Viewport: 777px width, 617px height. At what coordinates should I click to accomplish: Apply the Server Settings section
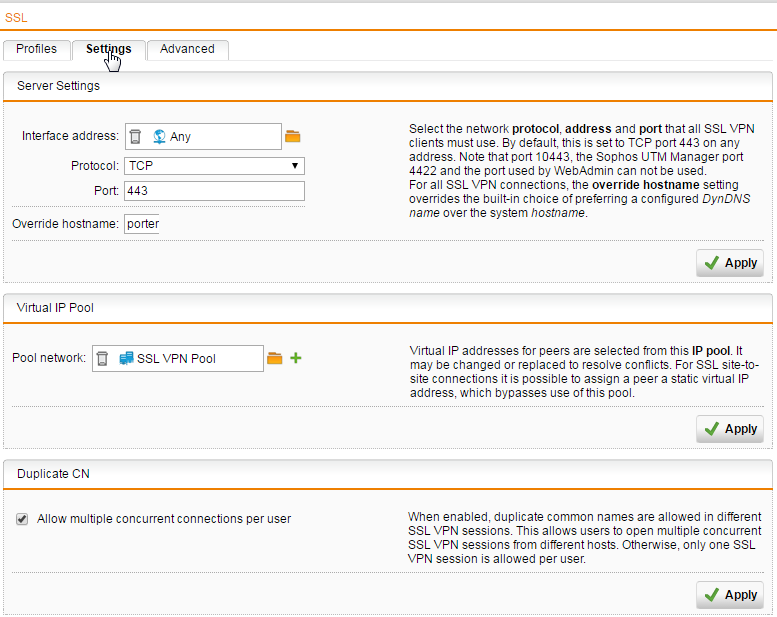(729, 263)
